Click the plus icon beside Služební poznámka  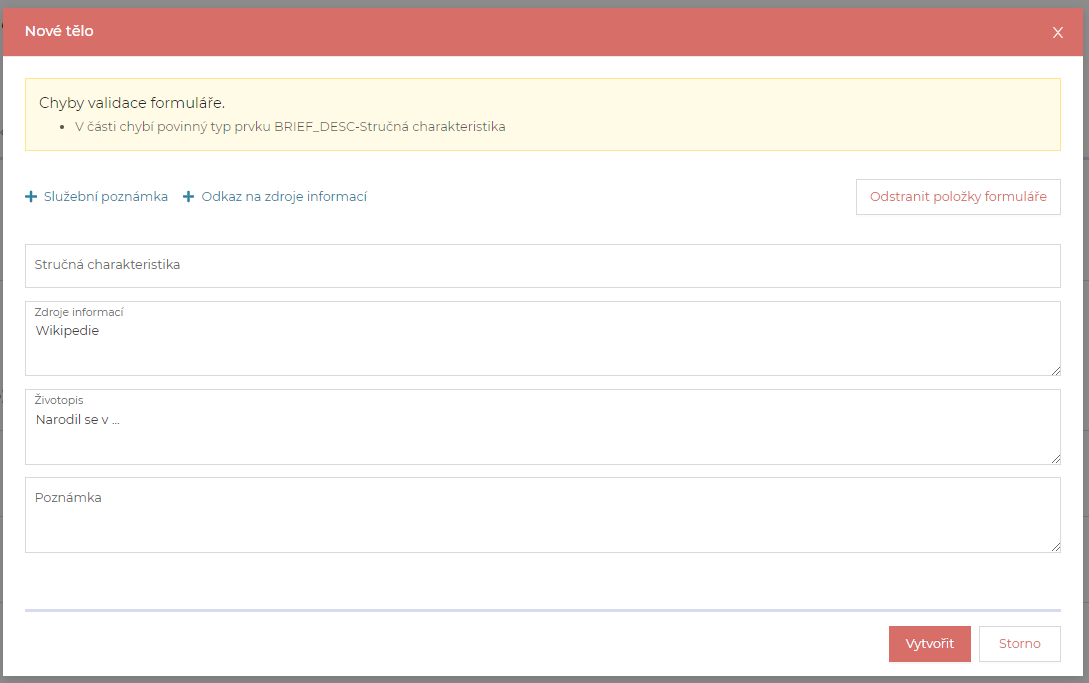coord(31,197)
